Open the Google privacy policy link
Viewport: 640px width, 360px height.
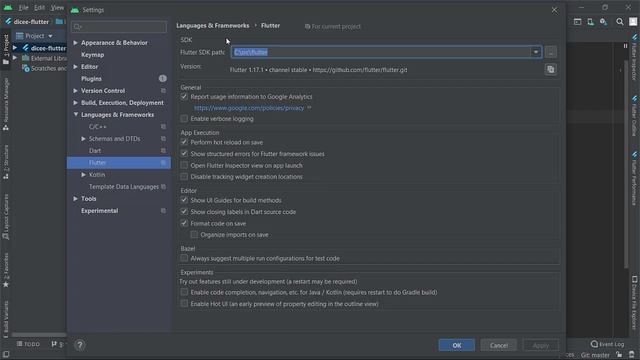(x=249, y=108)
